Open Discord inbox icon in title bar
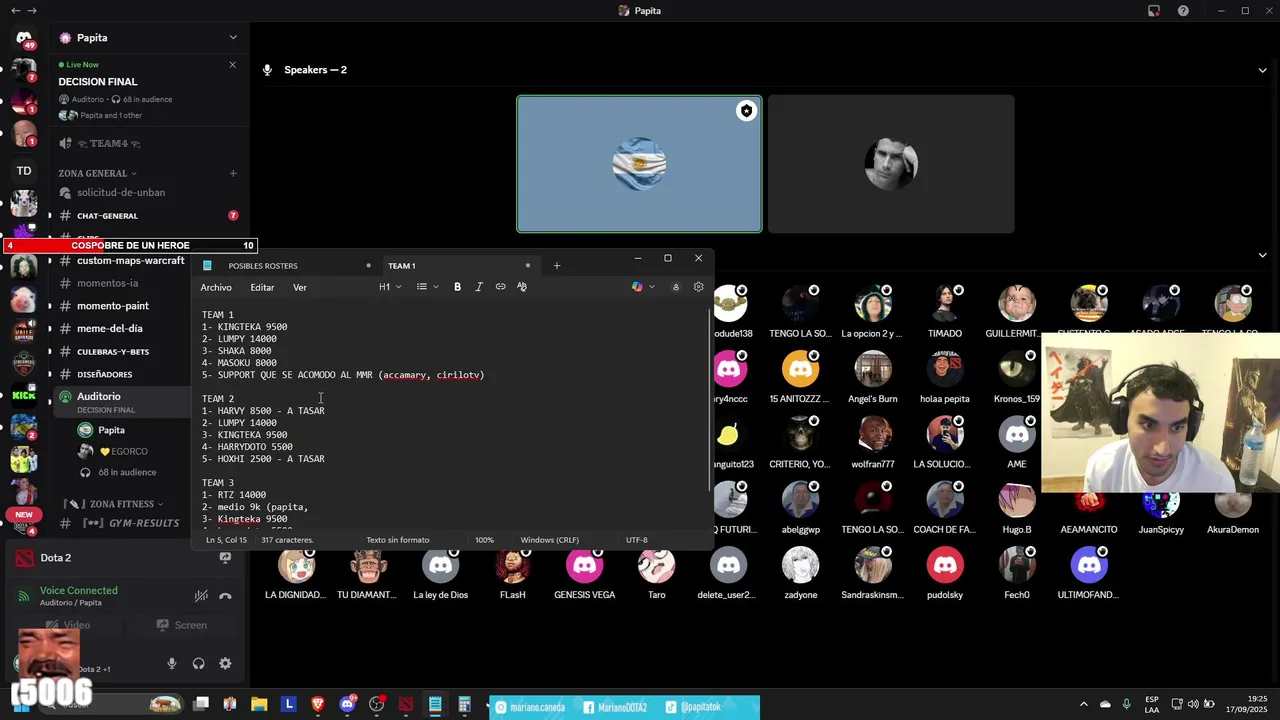Screen dimensions: 1280x720 tap(1154, 11)
